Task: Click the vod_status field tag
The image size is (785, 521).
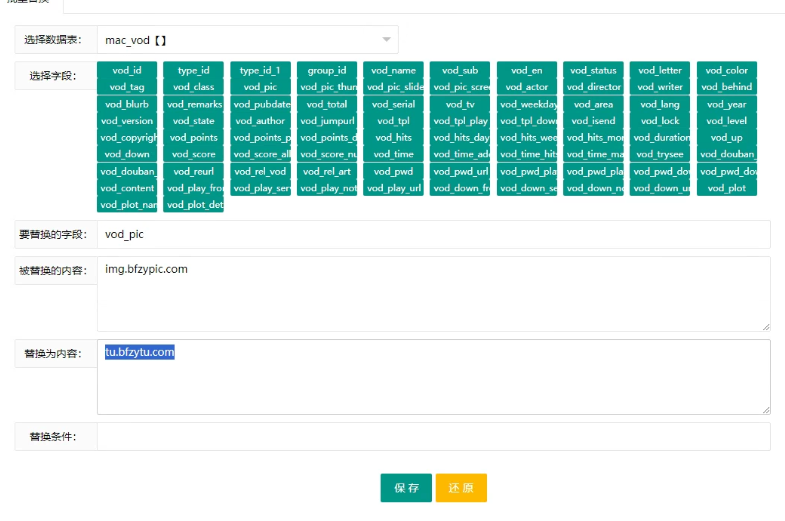Action: pos(593,70)
